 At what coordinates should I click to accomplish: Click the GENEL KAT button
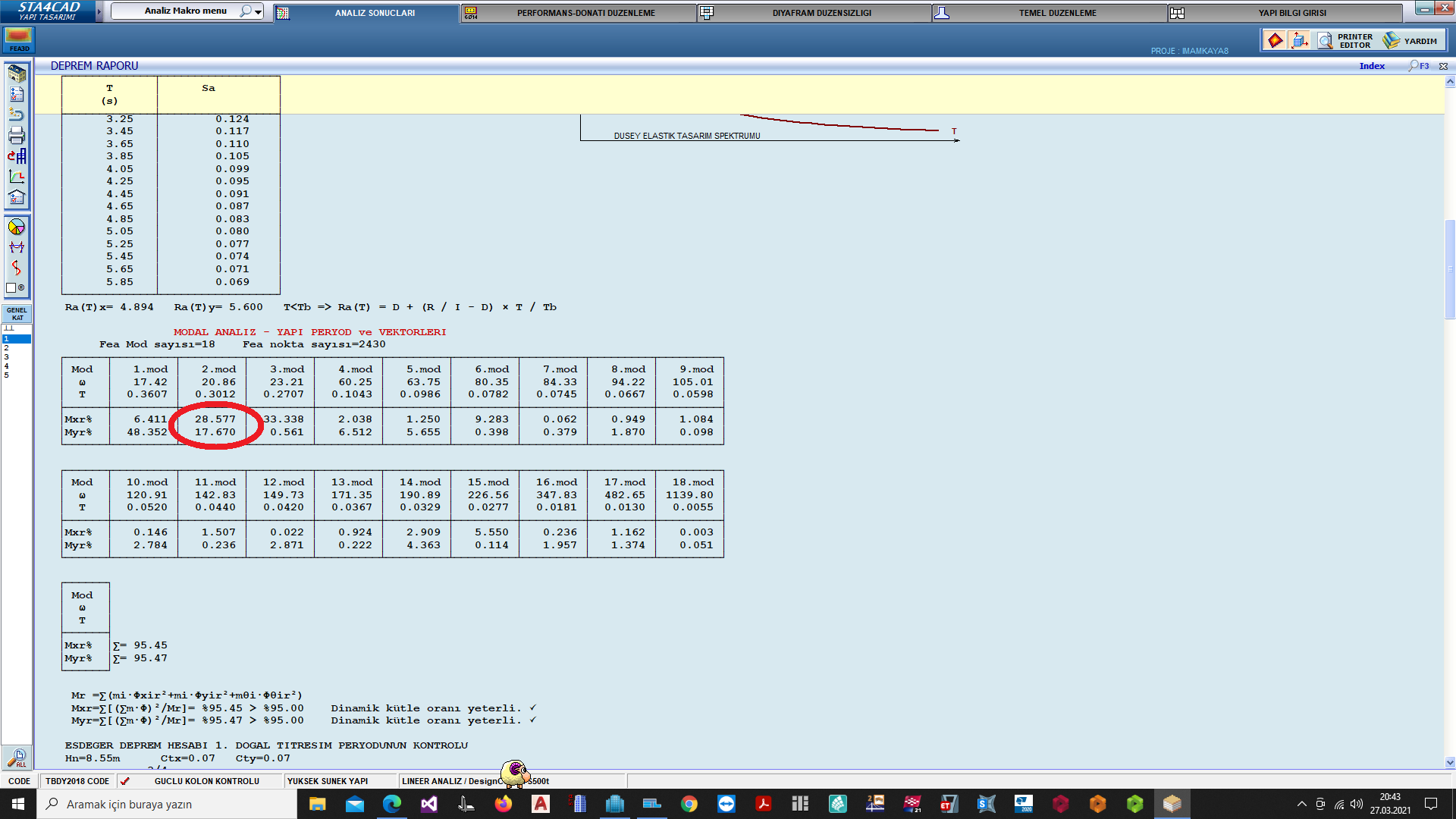click(x=17, y=314)
